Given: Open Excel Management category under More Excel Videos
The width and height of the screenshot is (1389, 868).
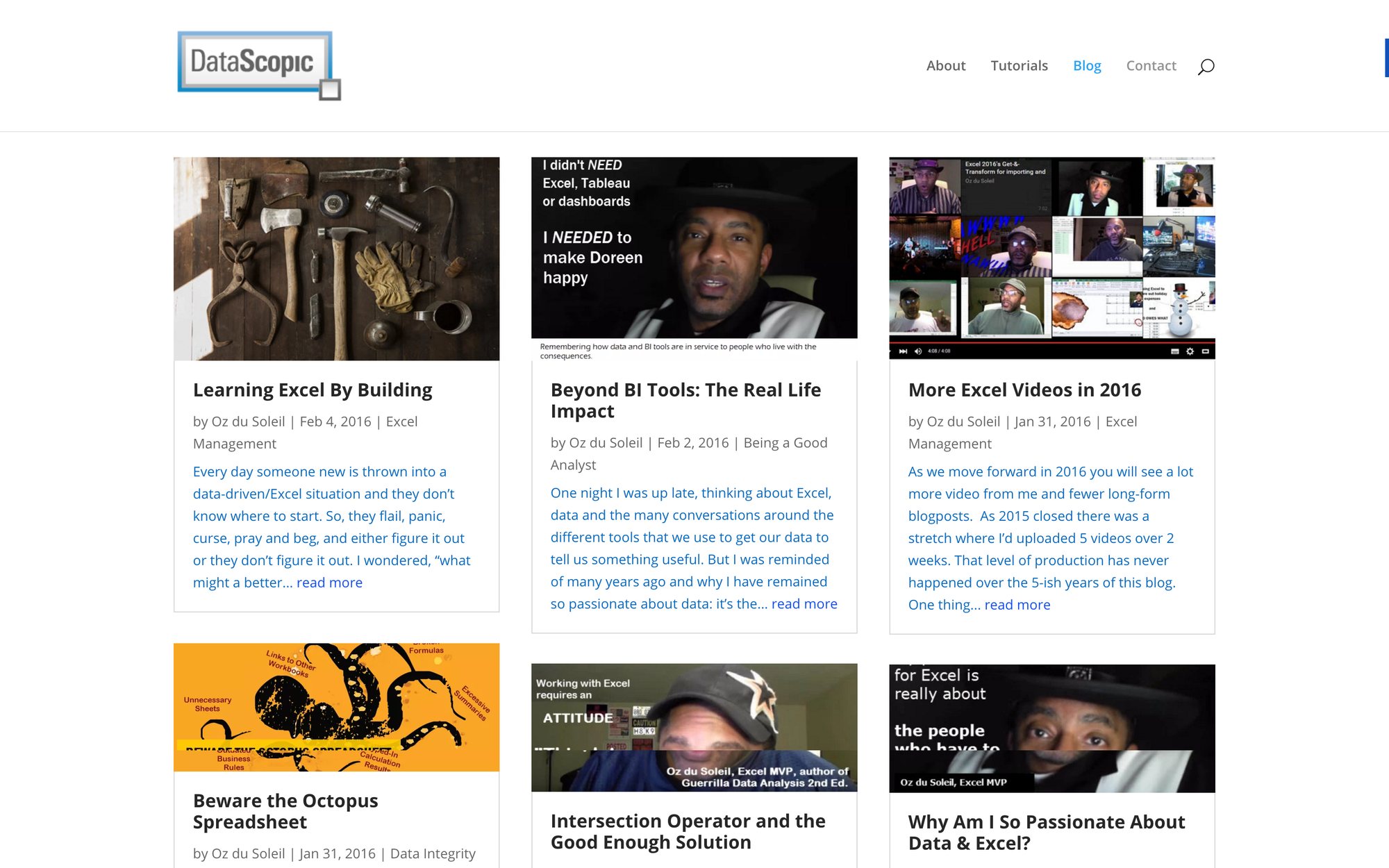Looking at the screenshot, I should (1022, 433).
